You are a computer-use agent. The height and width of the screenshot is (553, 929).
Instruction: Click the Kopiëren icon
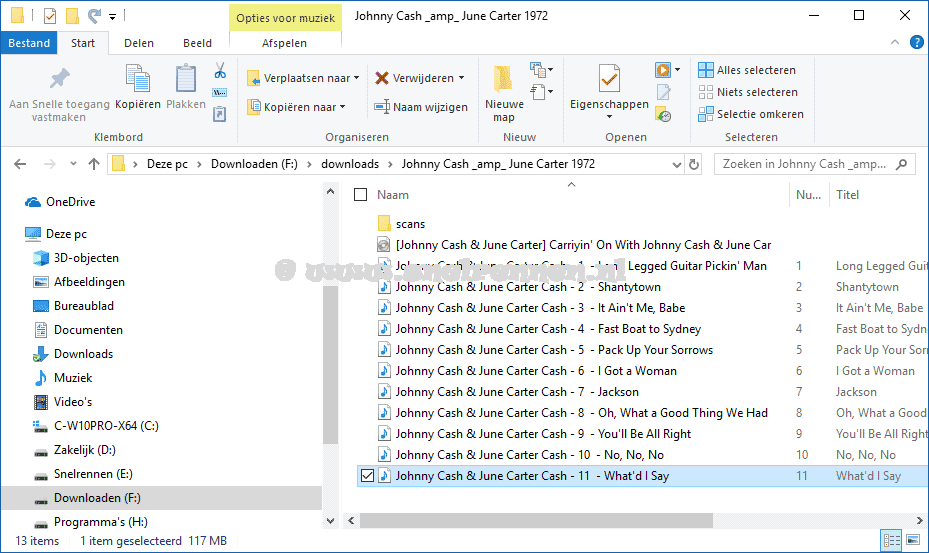(137, 78)
